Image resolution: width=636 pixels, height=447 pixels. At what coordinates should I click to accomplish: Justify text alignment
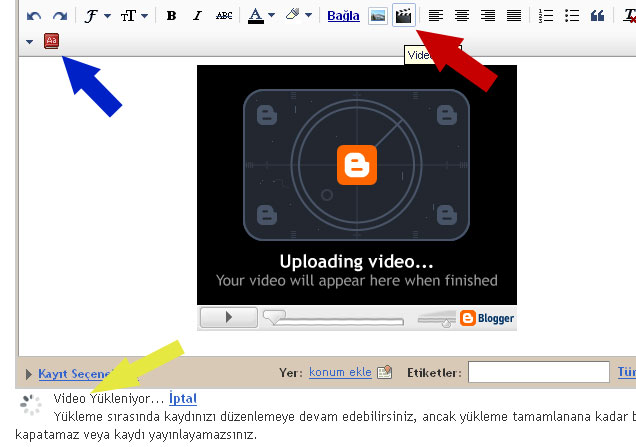click(514, 16)
